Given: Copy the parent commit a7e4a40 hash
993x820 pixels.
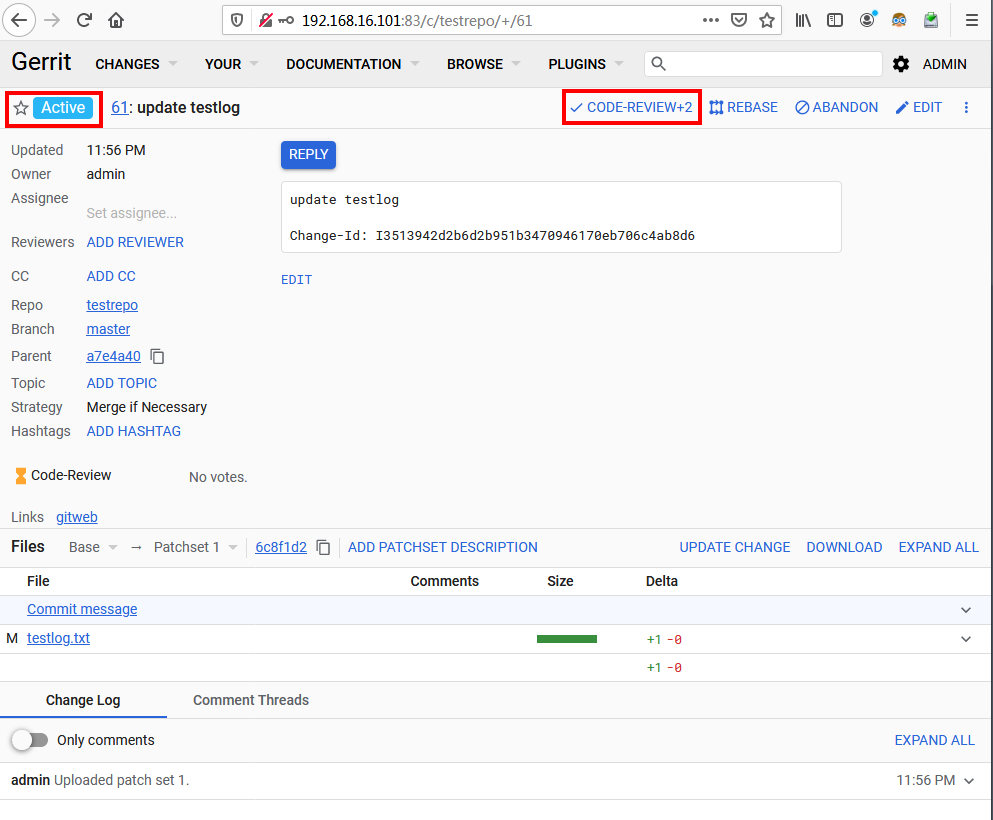Looking at the screenshot, I should [157, 356].
